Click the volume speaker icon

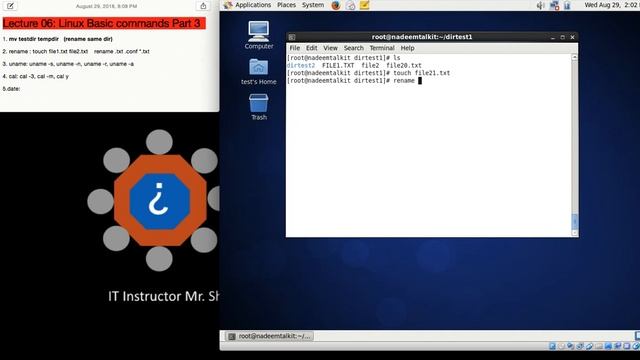540,5
